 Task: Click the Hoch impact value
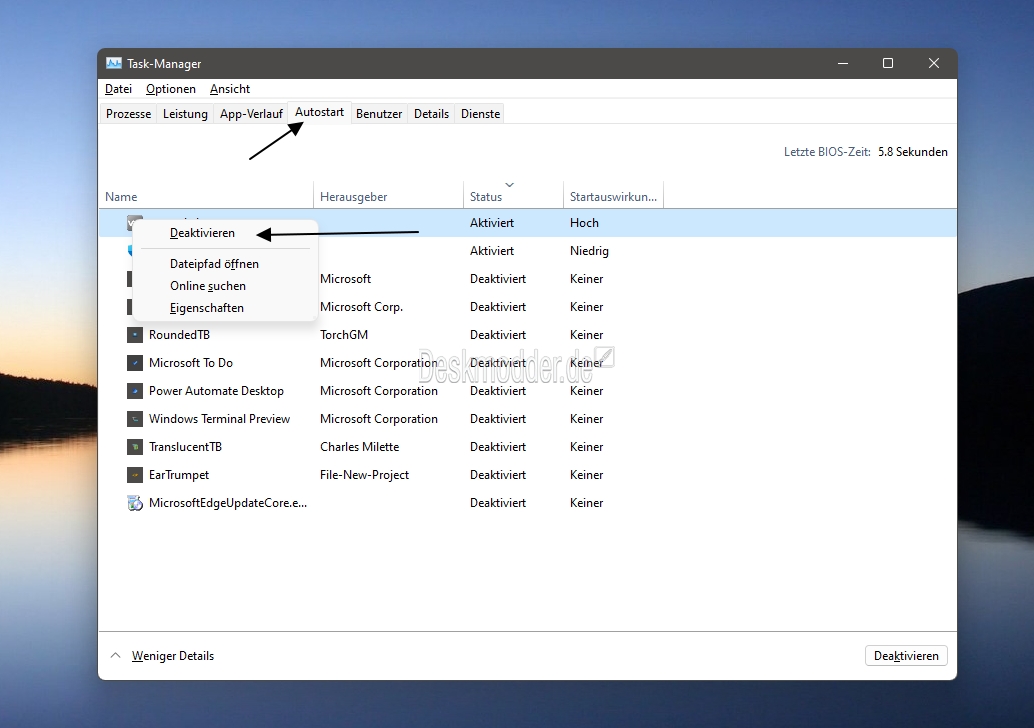click(x=584, y=223)
